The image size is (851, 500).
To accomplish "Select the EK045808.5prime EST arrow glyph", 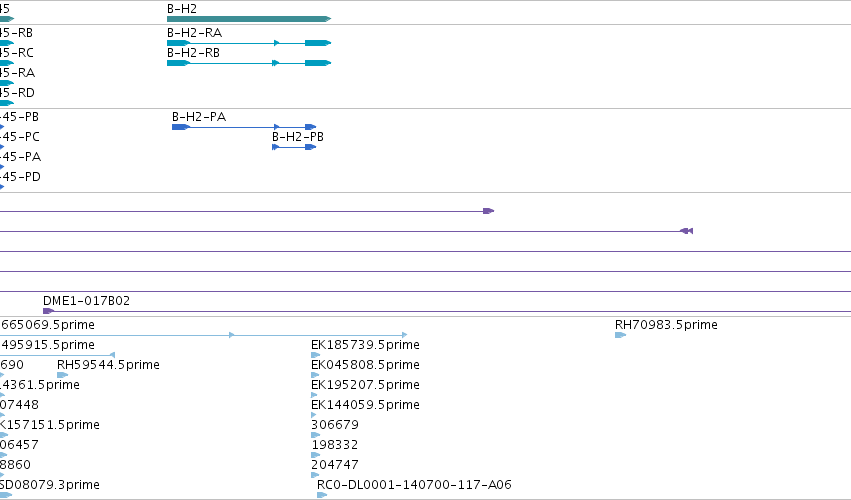I will point(315,375).
